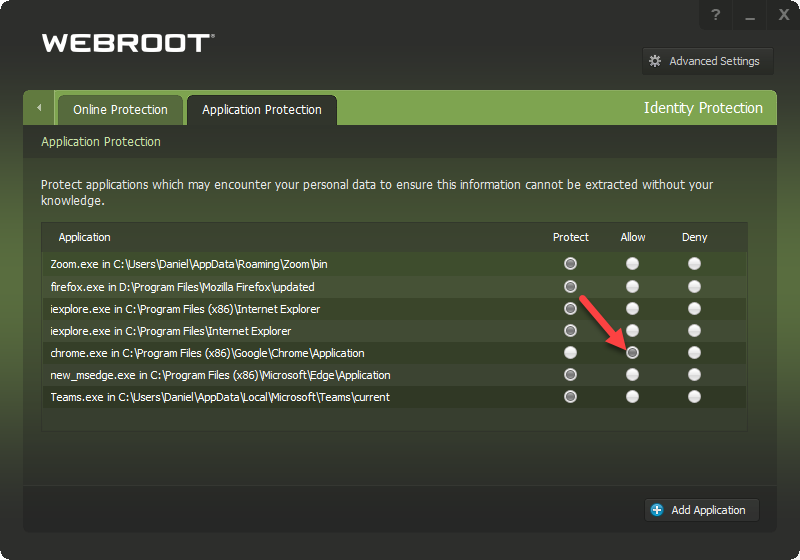This screenshot has height=560, width=800.
Task: Click the Add Application button
Action: pos(702,510)
